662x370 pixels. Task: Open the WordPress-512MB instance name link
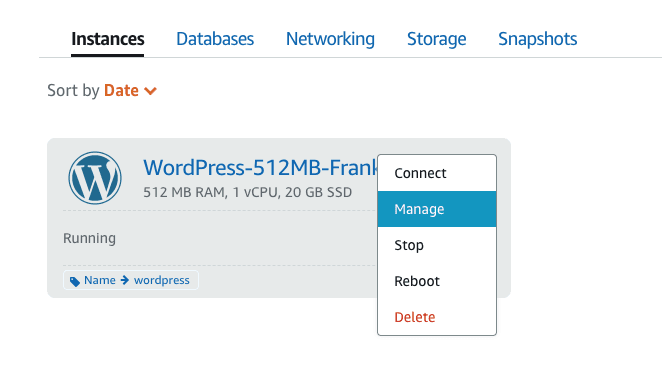point(260,168)
